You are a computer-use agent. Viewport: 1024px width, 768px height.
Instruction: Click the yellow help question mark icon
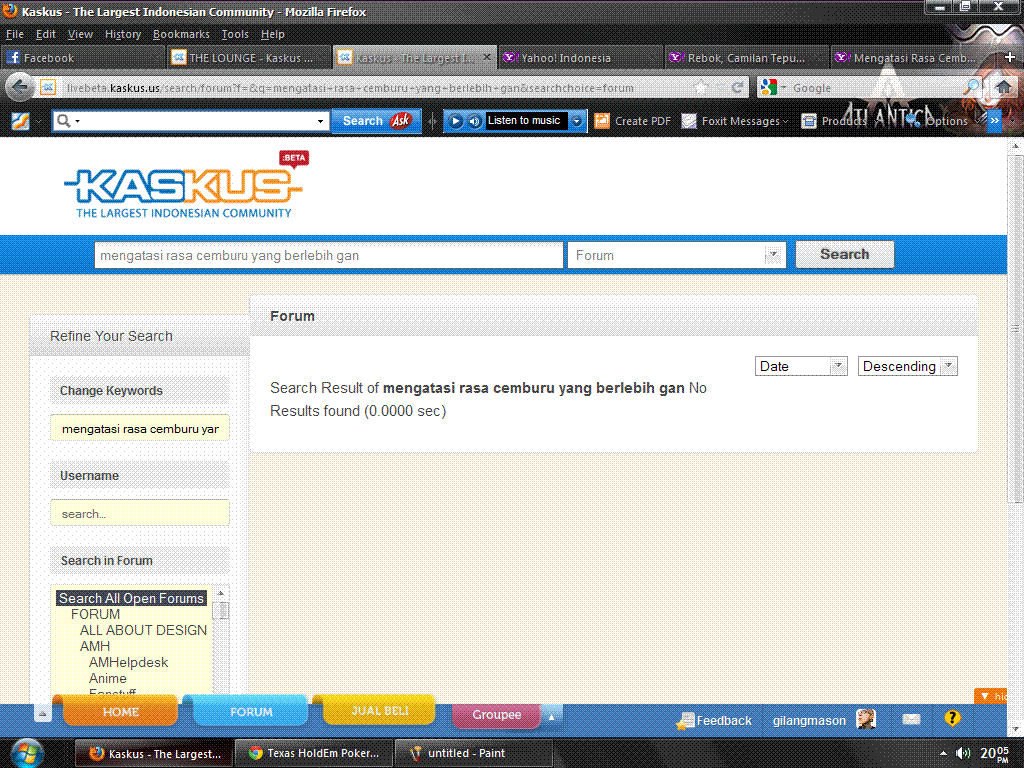(x=952, y=718)
